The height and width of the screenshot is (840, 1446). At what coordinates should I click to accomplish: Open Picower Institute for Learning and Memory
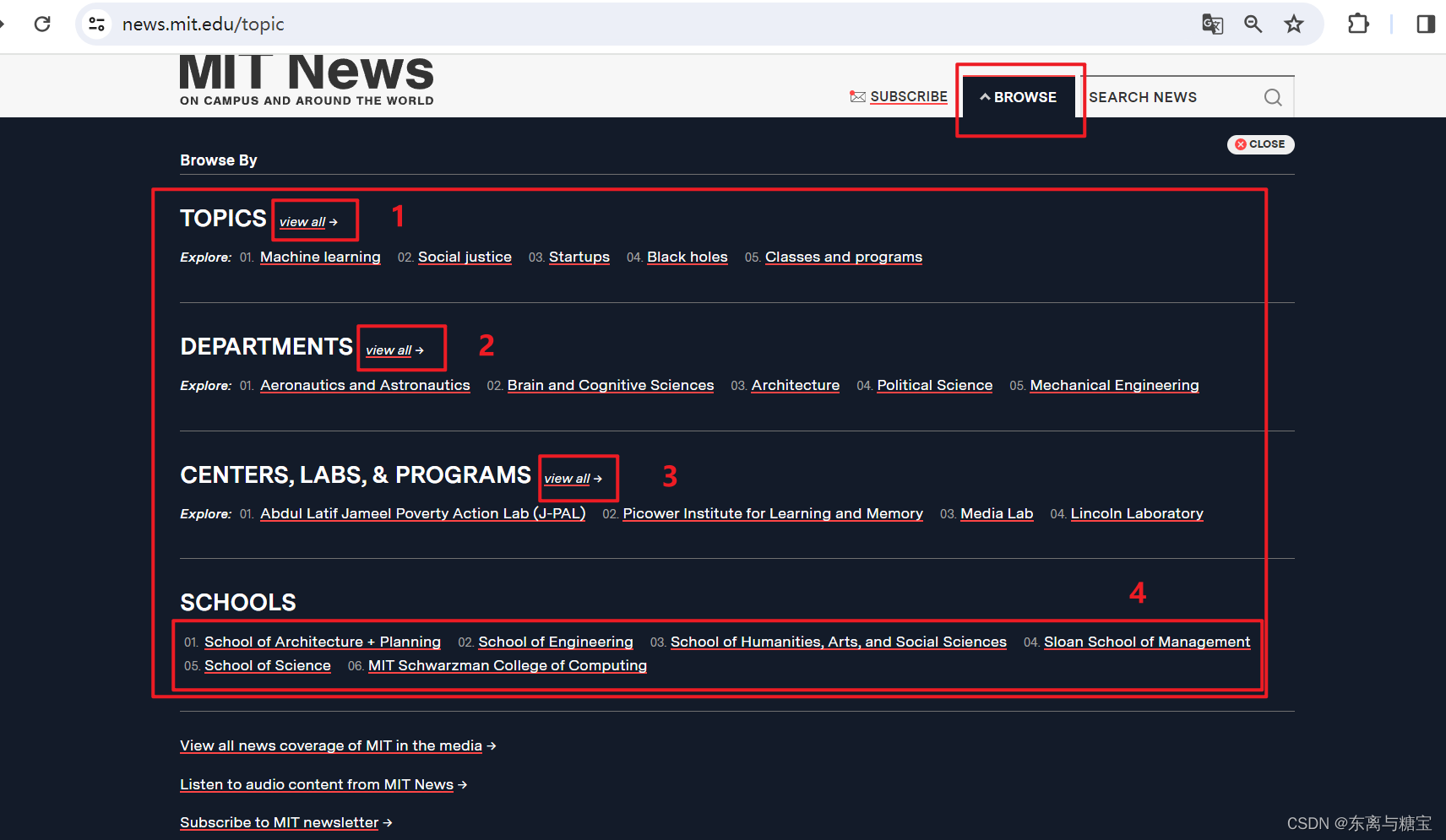(x=773, y=513)
